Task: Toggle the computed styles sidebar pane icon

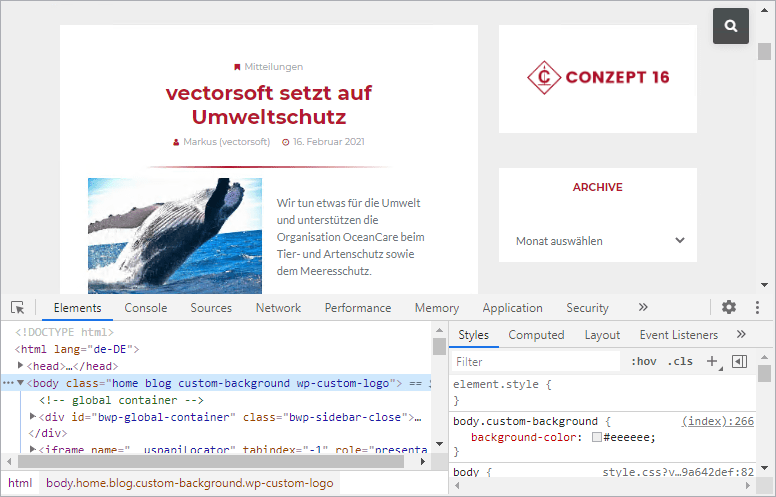Action: (x=740, y=361)
